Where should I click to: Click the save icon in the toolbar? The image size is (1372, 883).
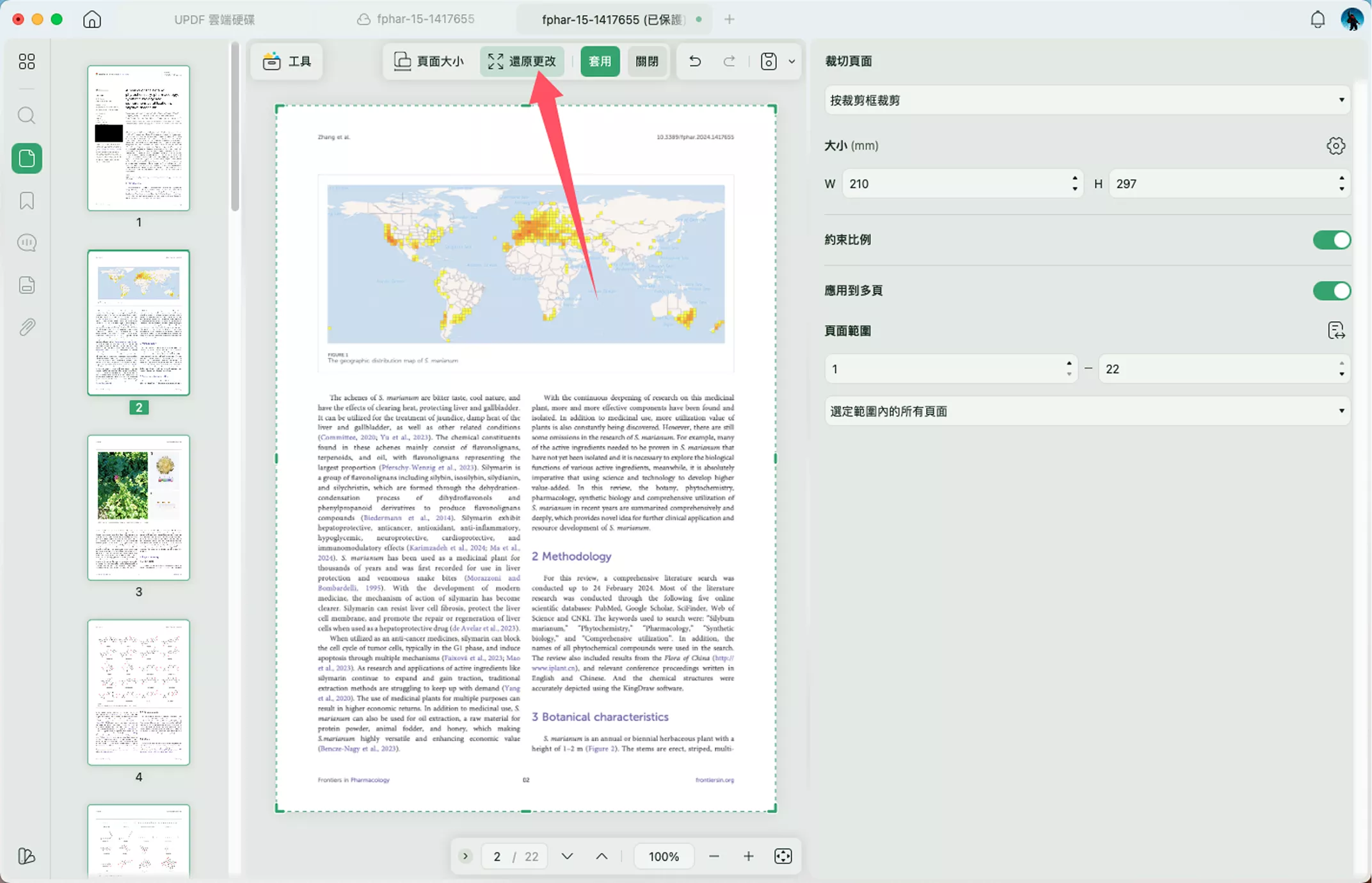769,61
